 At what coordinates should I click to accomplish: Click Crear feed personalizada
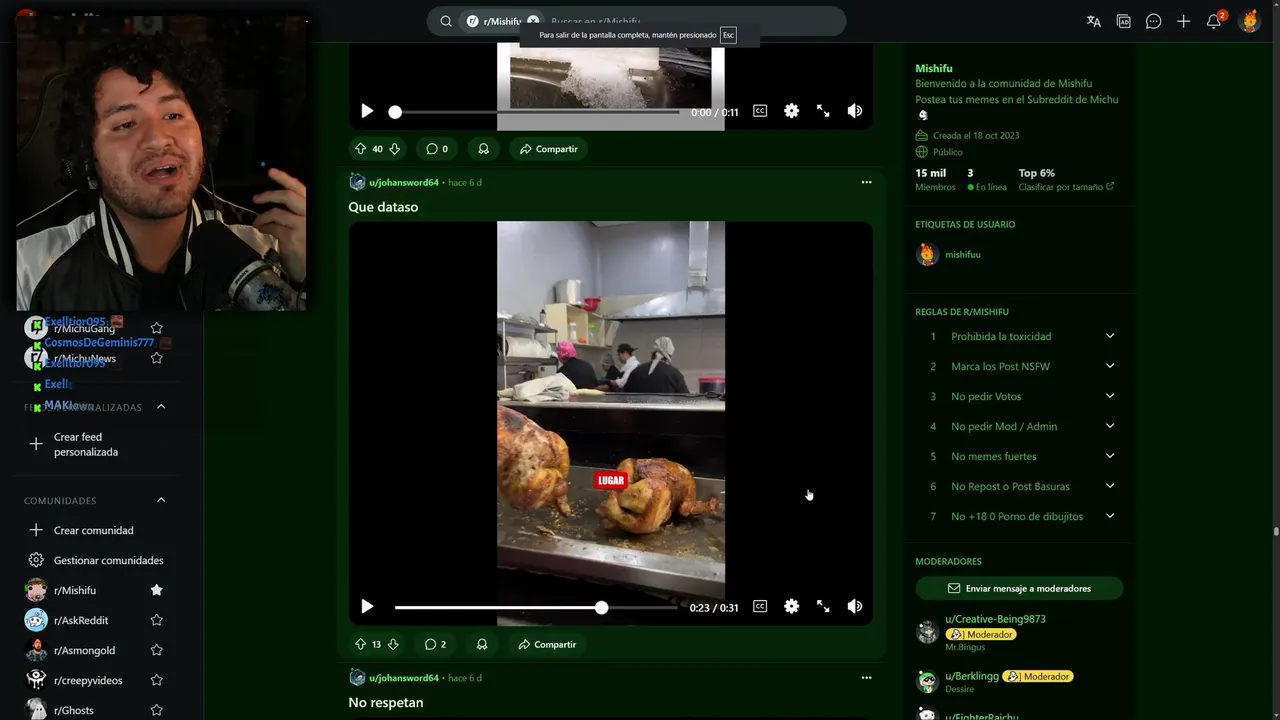pyautogui.click(x=86, y=444)
